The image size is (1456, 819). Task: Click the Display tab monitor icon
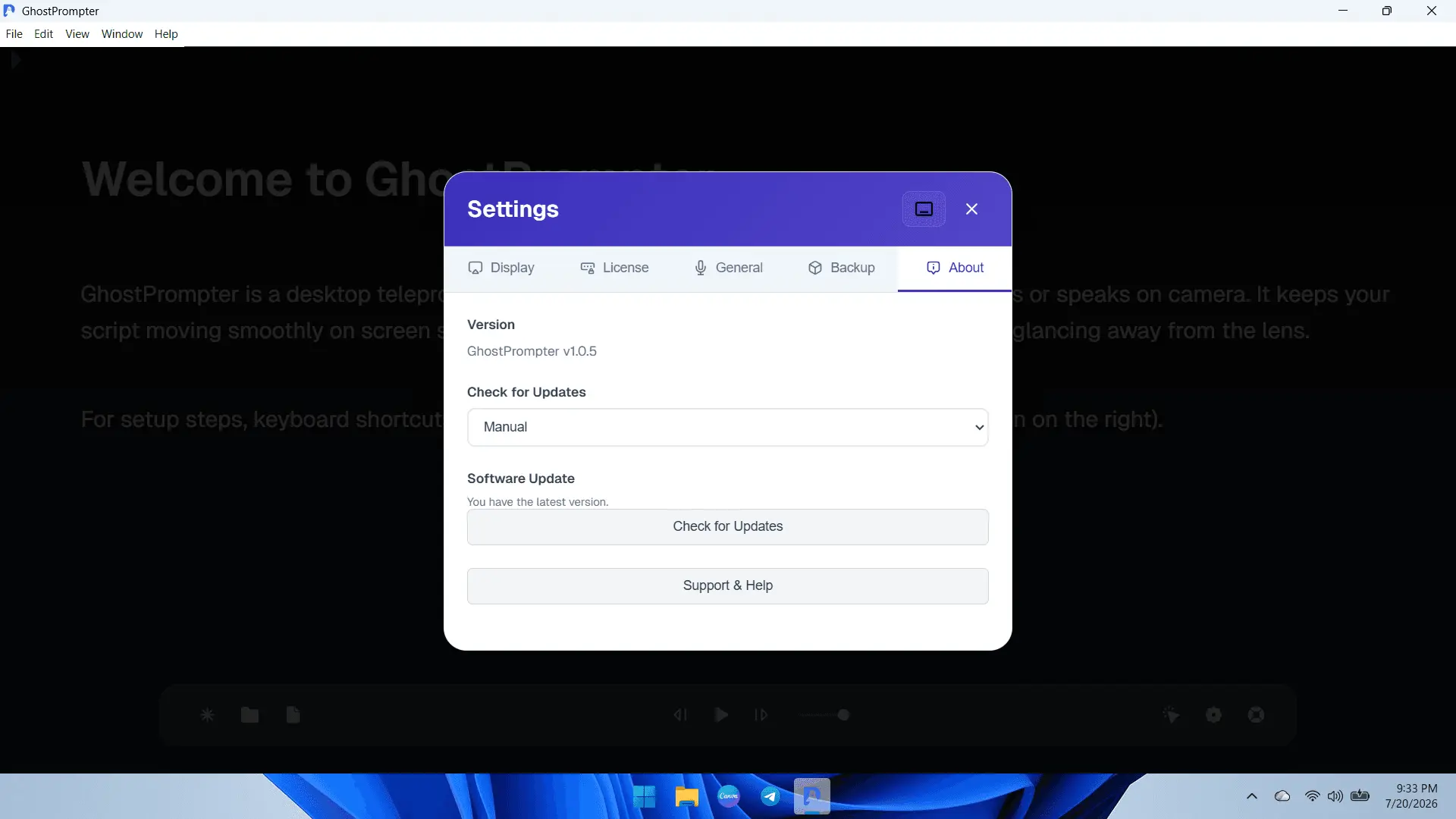point(475,268)
